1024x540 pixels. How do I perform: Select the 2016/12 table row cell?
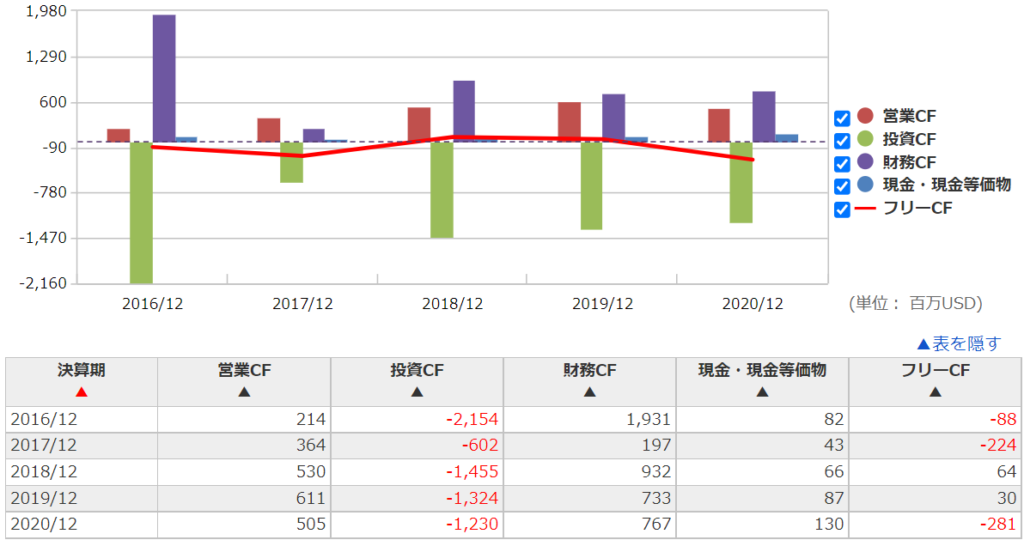[x=81, y=419]
